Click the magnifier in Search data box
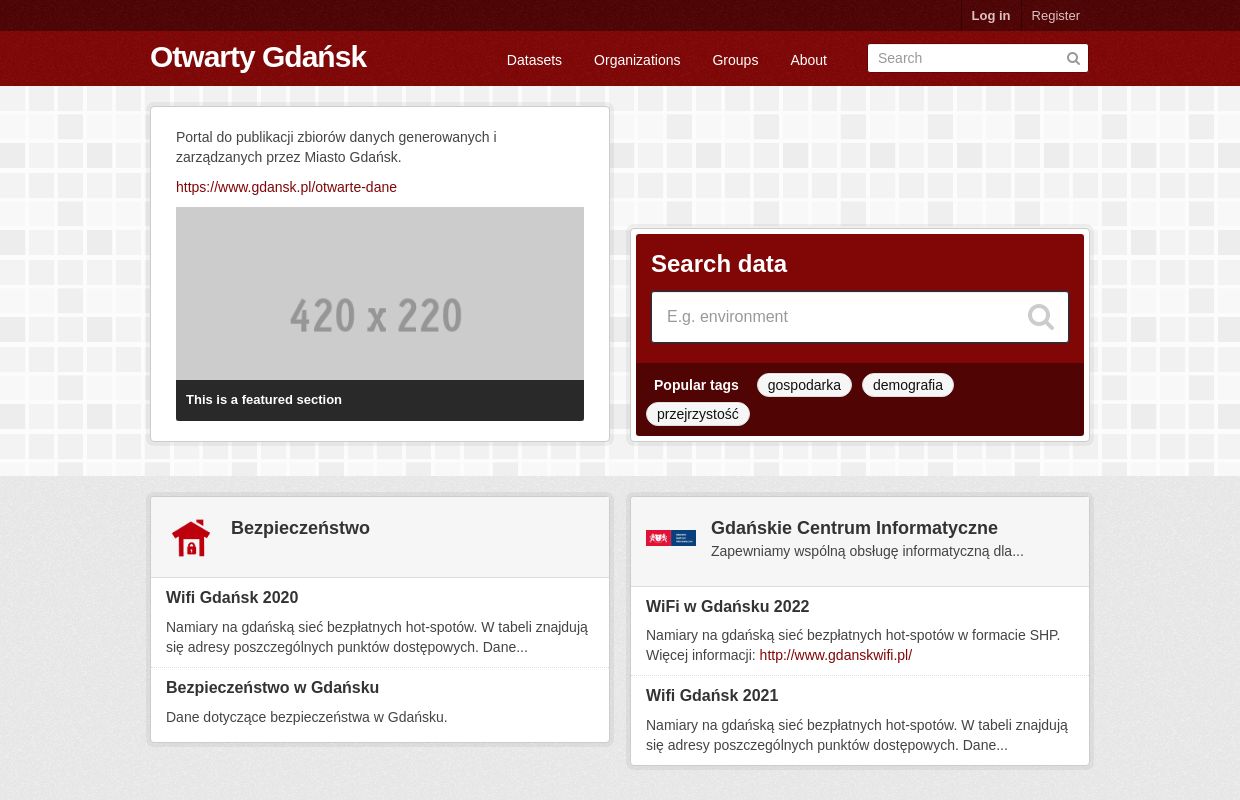Viewport: 1240px width, 800px height. [1041, 317]
